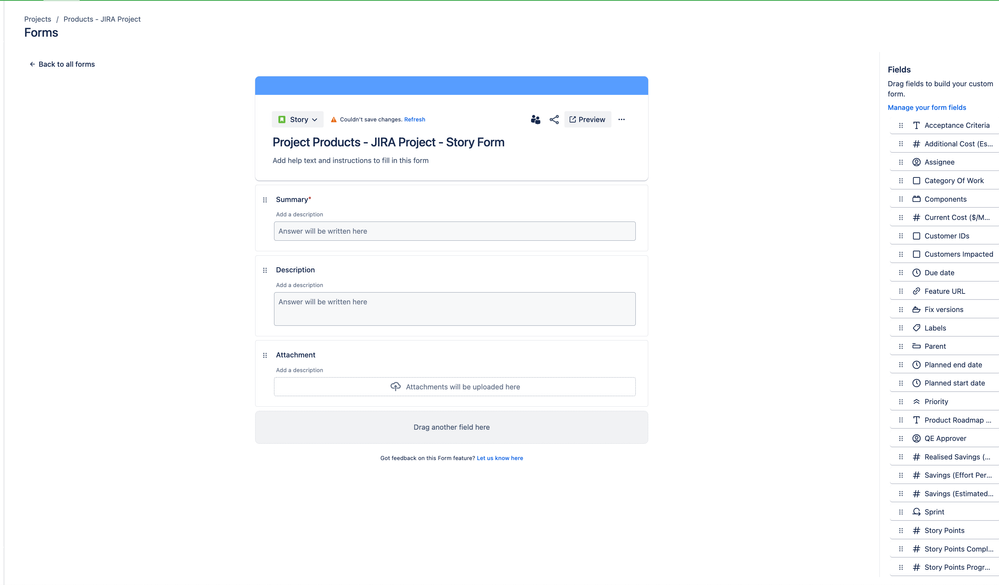This screenshot has width=999, height=585.
Task: Click the Components field icon
Action: coord(916,199)
